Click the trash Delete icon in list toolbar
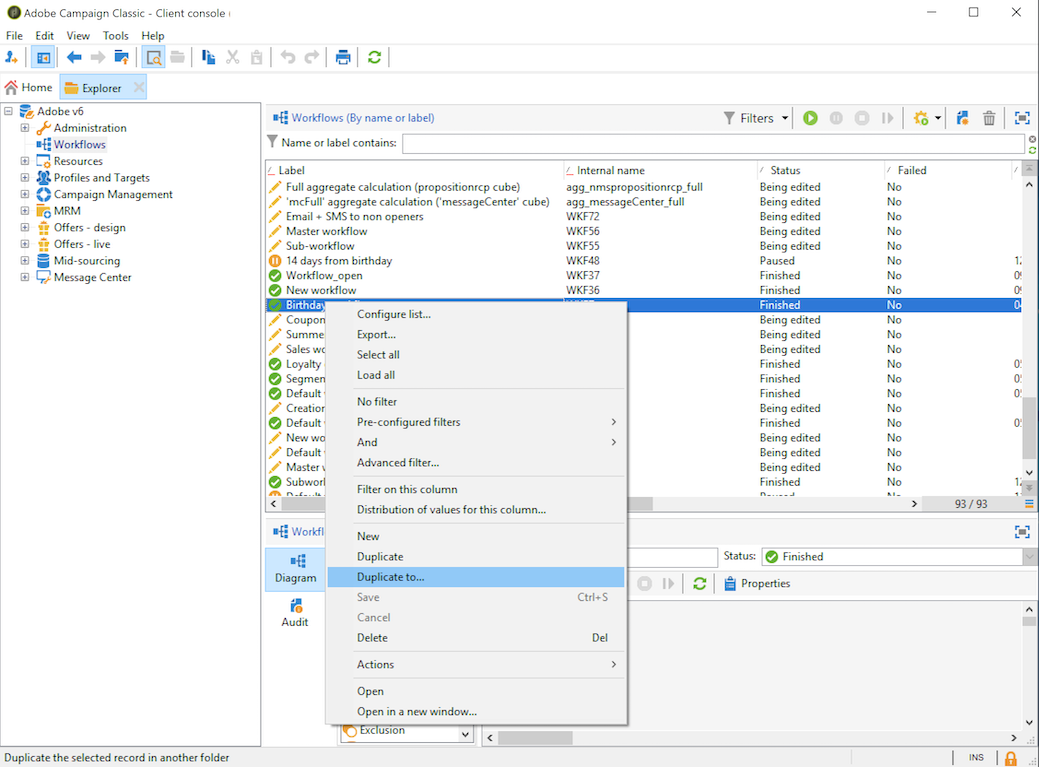This screenshot has height=767, width=1039. [x=989, y=118]
